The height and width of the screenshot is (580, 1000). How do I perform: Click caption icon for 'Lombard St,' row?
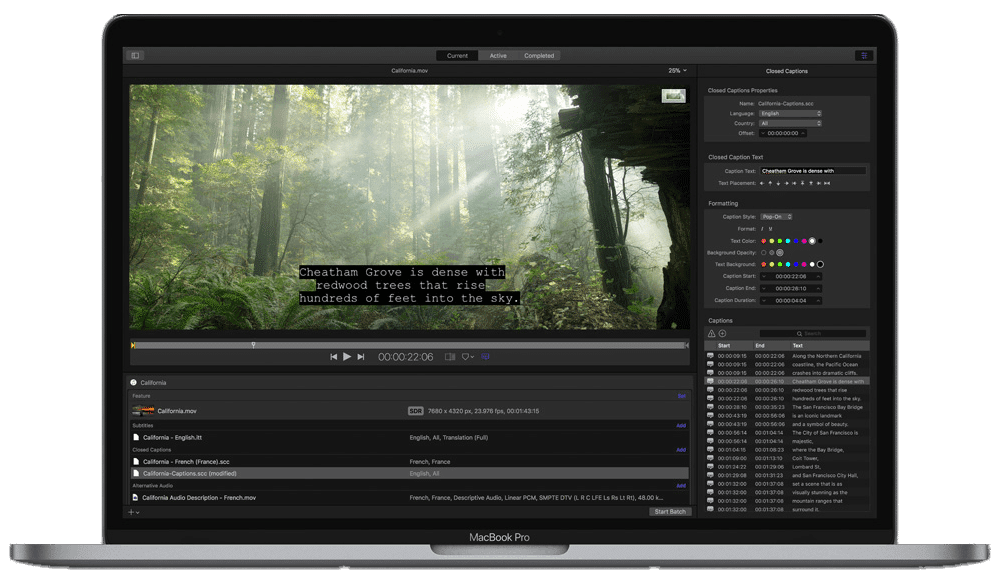[710, 466]
